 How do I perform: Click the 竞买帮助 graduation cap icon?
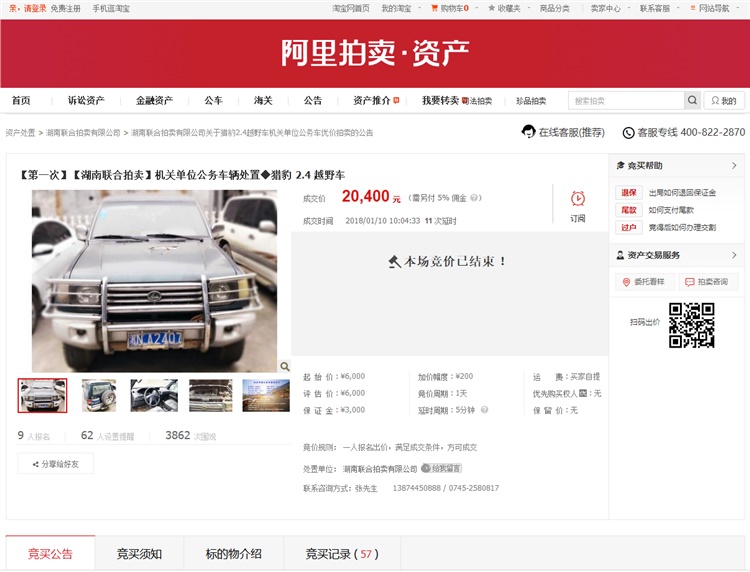(620, 165)
